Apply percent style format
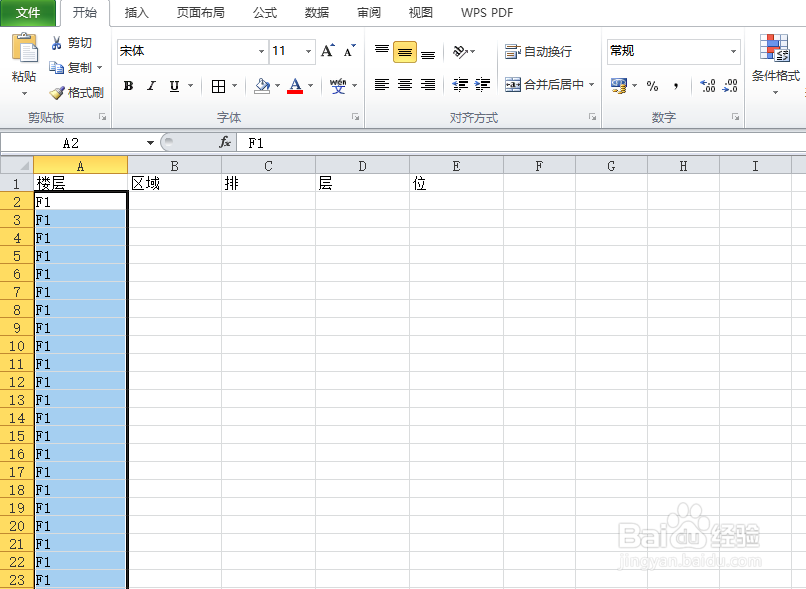Image resolution: width=806 pixels, height=589 pixels. 652,86
